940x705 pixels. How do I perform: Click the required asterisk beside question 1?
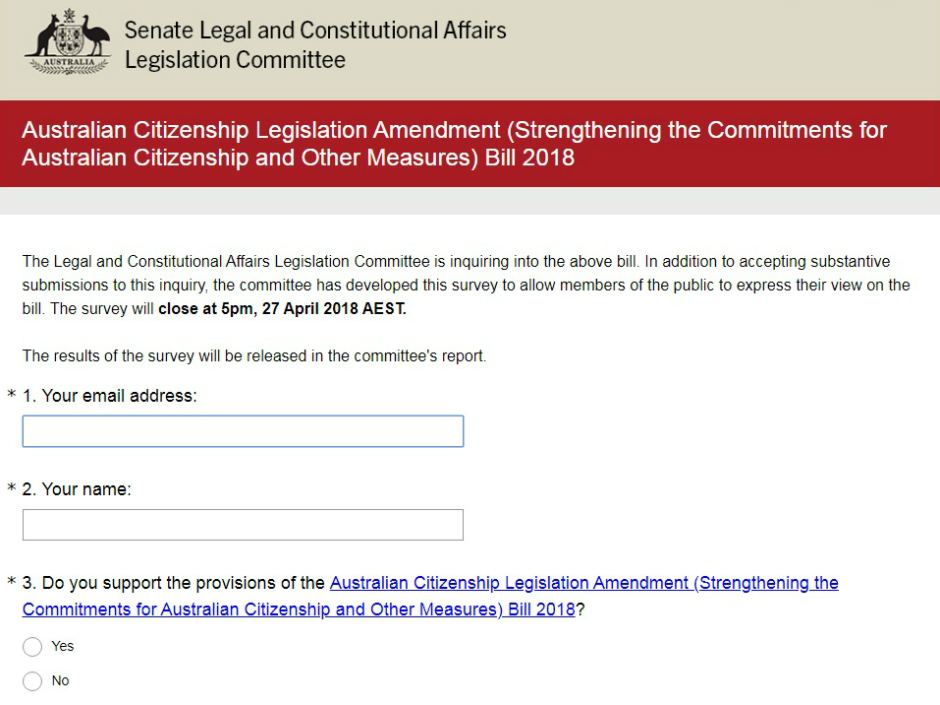(12, 397)
